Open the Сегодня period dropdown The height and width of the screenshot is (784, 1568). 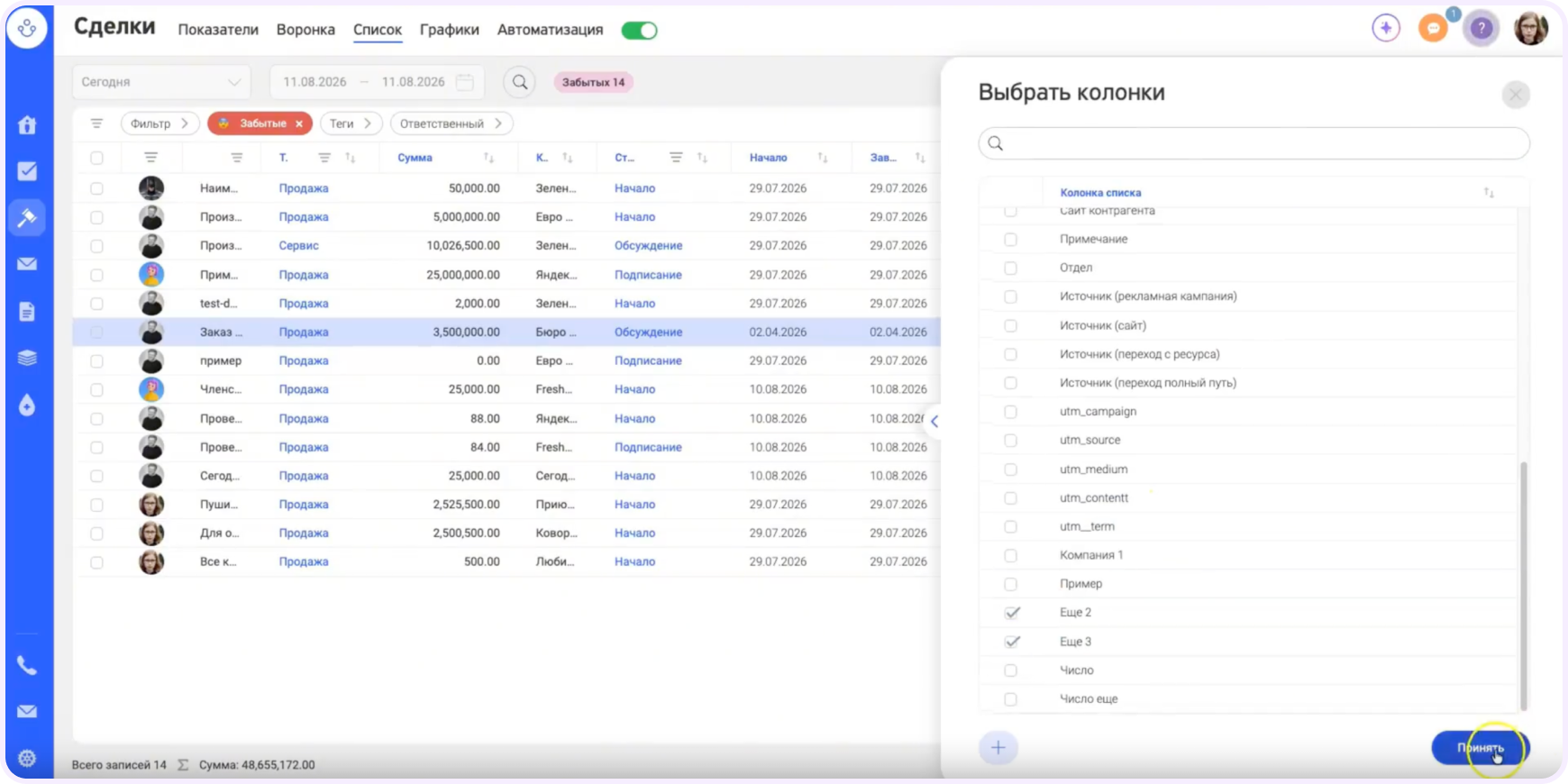pos(161,82)
